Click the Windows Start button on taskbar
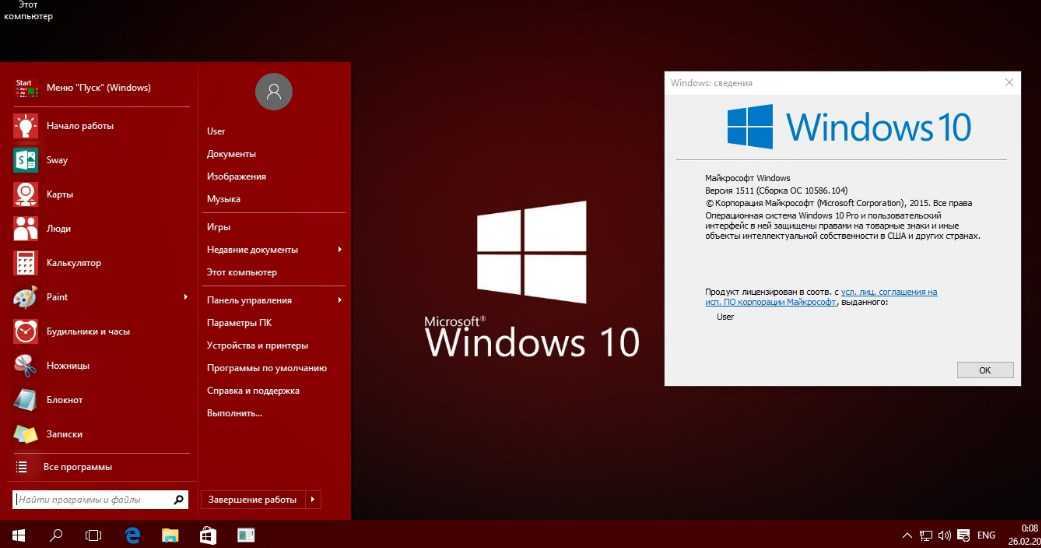Image resolution: width=1041 pixels, height=548 pixels. pyautogui.click(x=19, y=535)
